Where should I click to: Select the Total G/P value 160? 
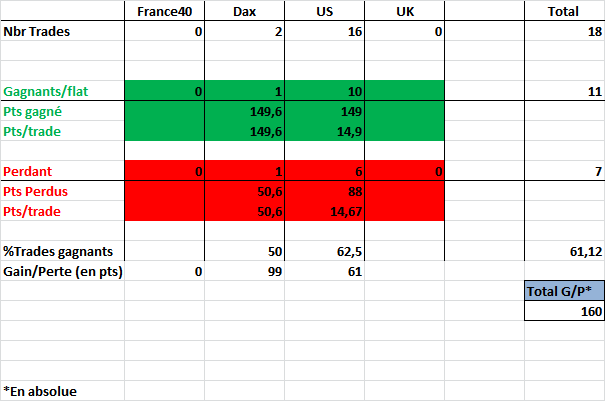coord(564,311)
